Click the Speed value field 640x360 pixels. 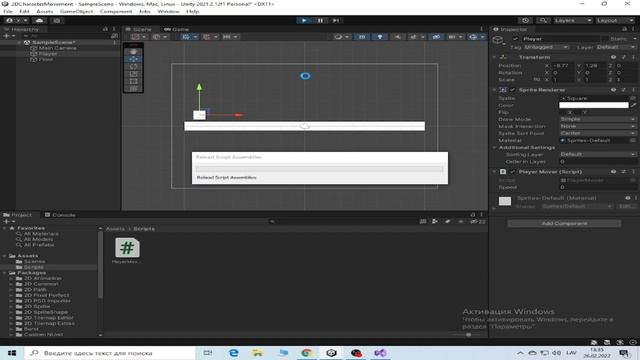(598, 187)
